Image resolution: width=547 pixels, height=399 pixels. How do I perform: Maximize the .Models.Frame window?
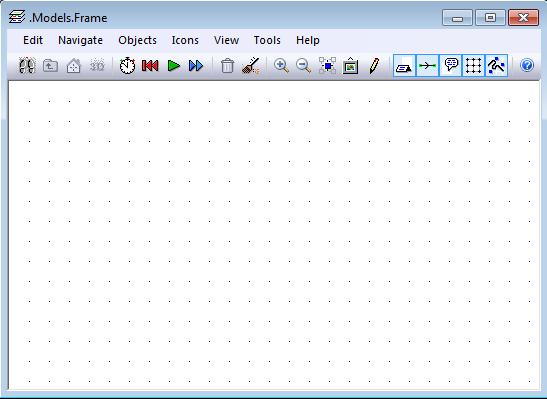point(490,18)
